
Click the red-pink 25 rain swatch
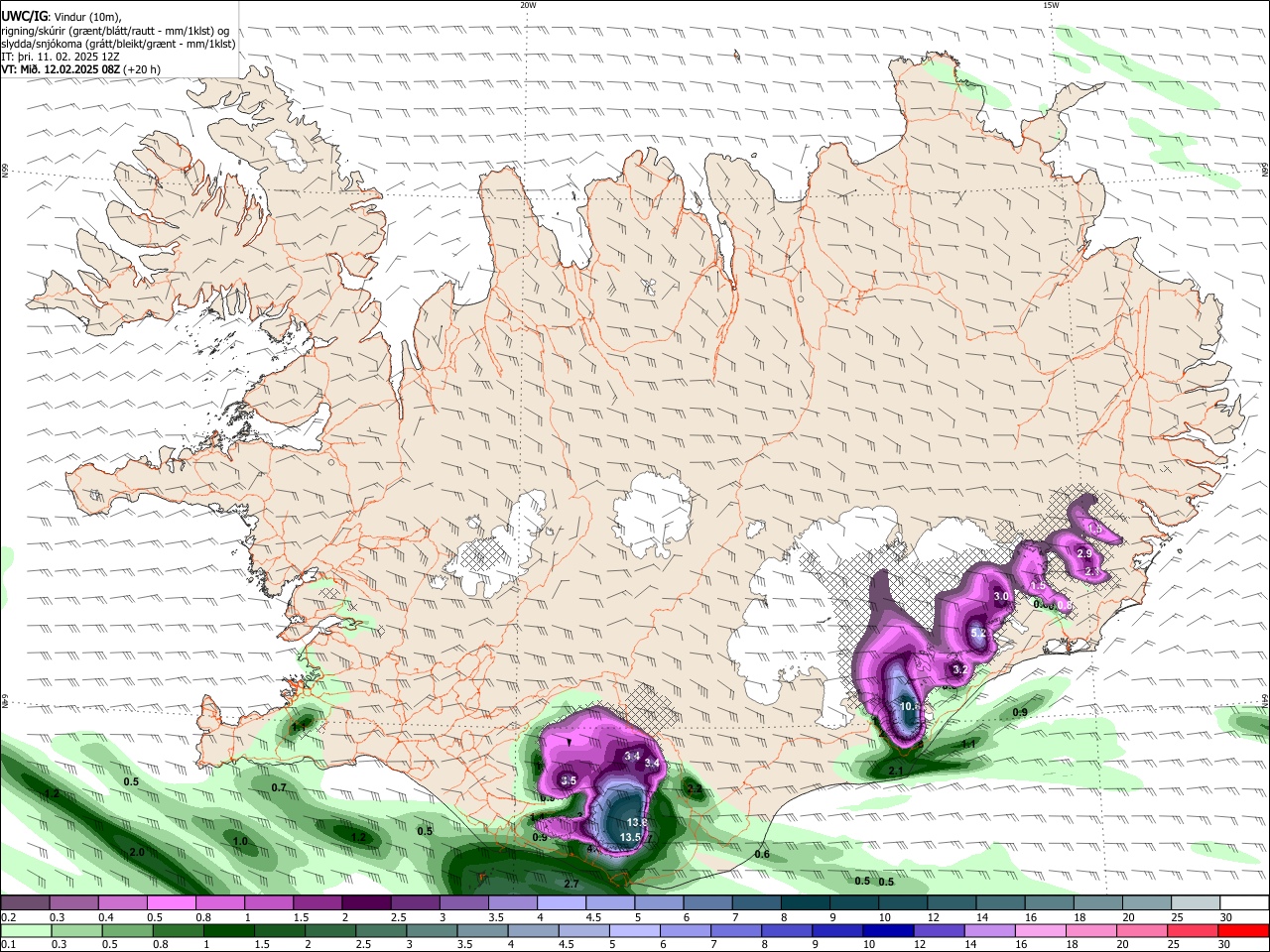pyautogui.click(x=1196, y=931)
